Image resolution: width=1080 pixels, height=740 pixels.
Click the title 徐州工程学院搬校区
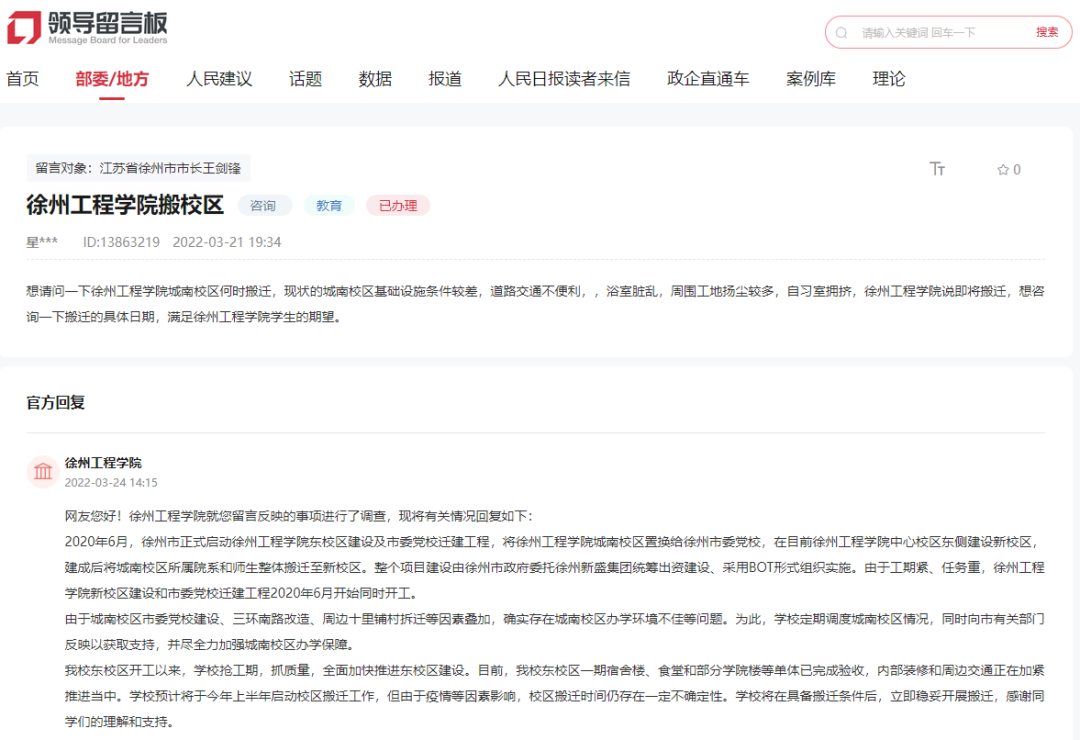coord(125,205)
